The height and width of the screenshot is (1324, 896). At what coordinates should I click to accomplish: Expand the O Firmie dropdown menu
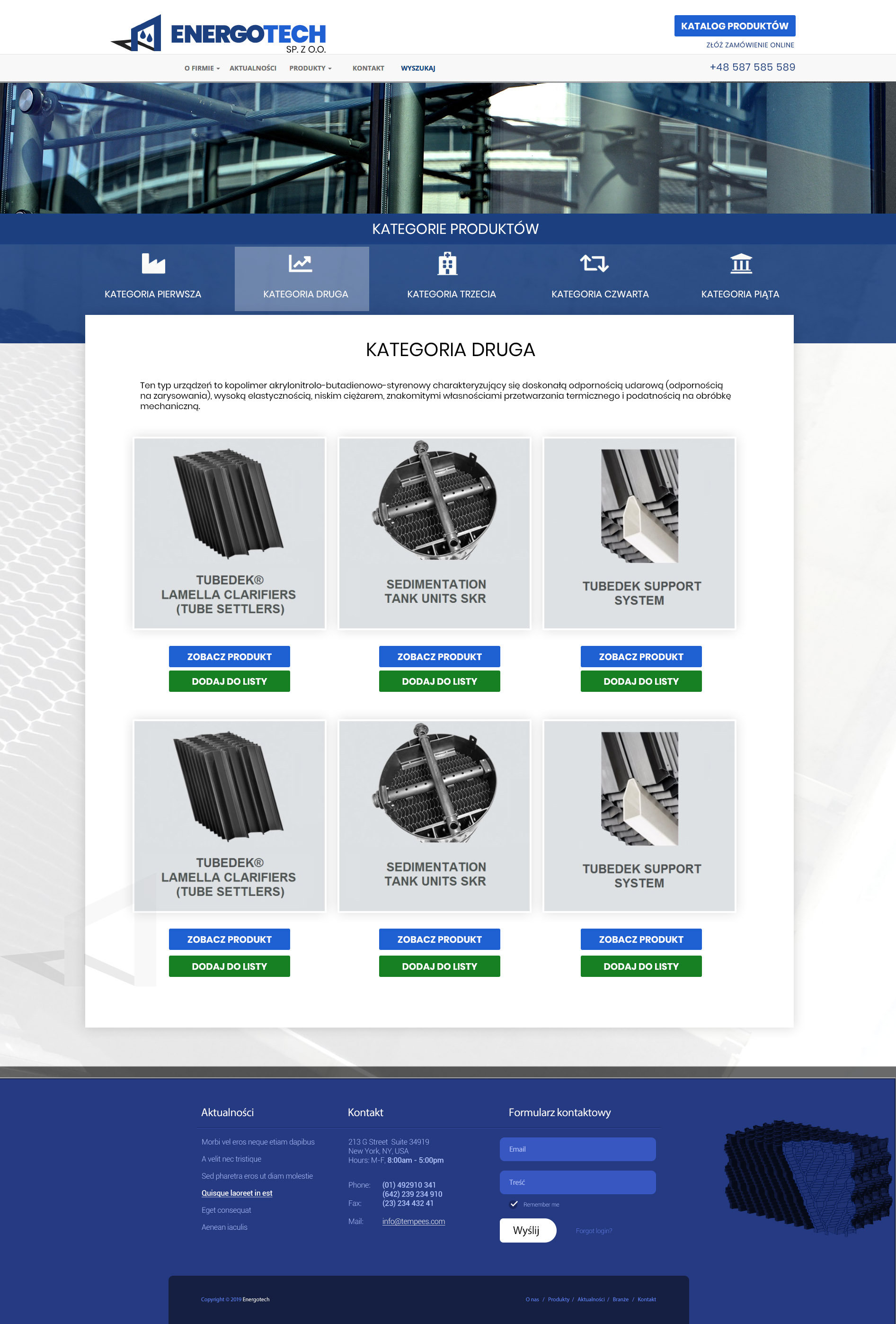point(202,68)
